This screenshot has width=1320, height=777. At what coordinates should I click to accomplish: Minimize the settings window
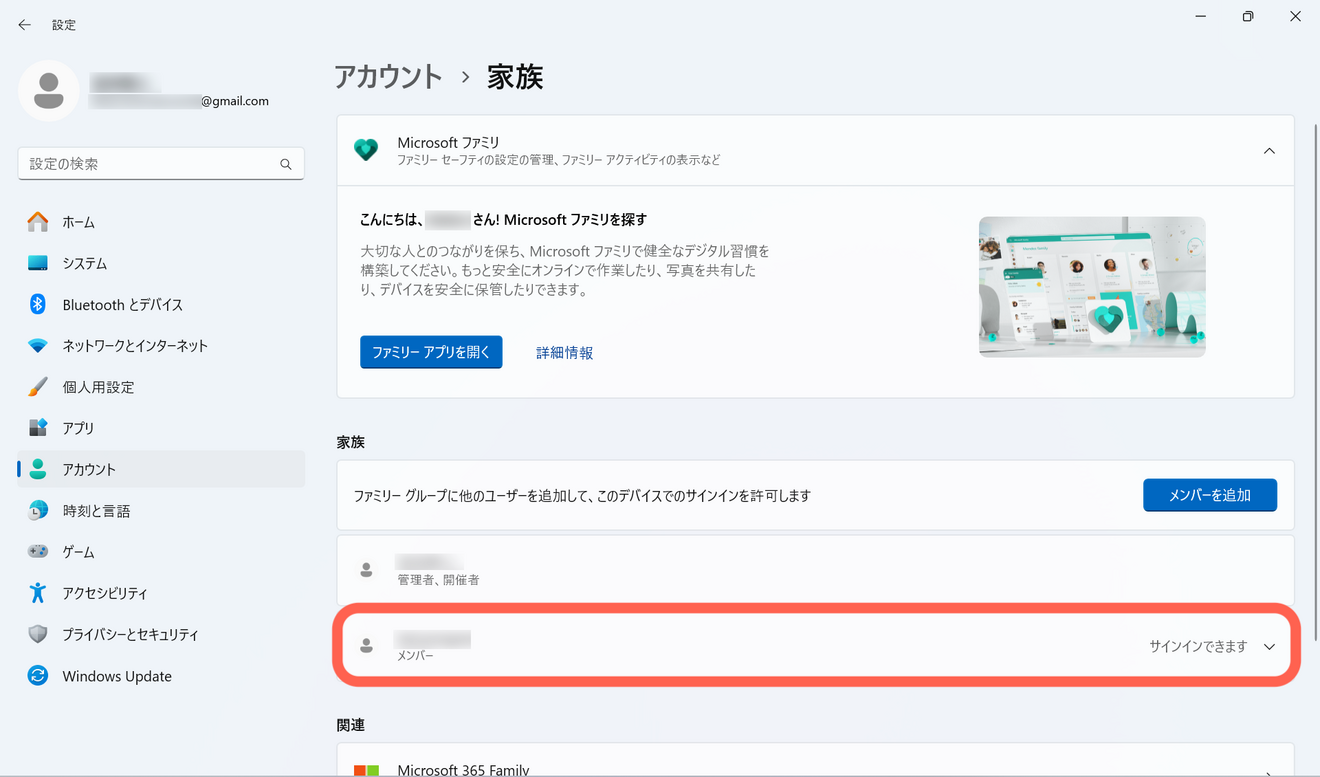1201,17
